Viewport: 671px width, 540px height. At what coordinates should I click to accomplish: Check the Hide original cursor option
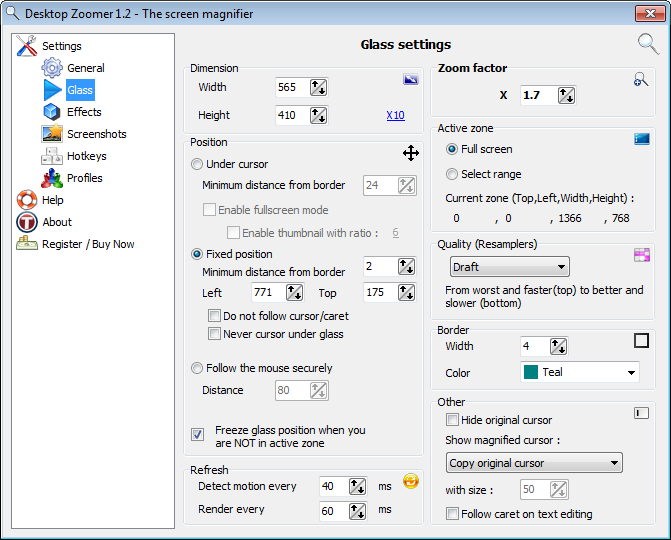[453, 420]
